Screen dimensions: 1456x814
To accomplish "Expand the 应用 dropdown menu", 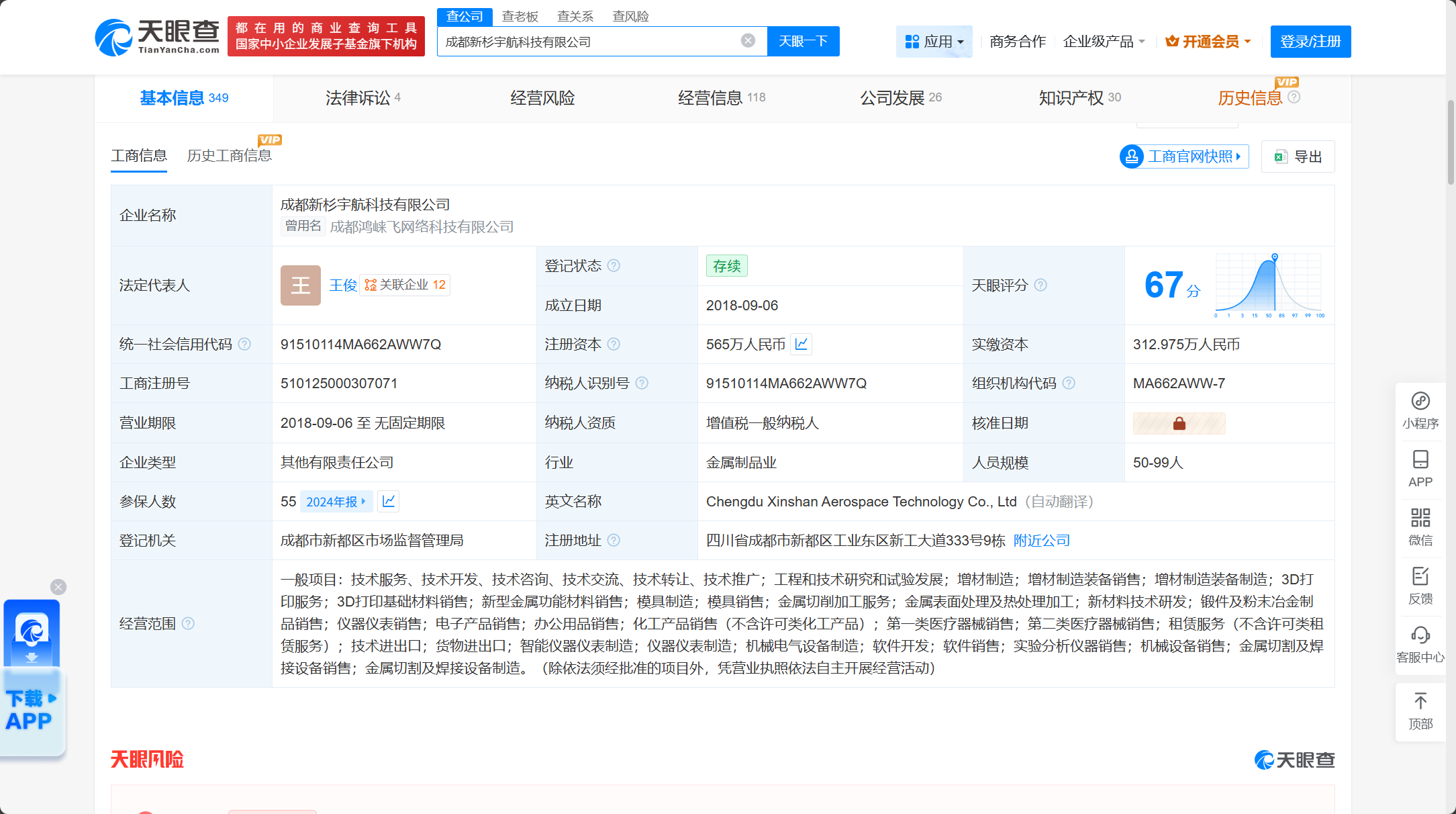I will click(934, 42).
